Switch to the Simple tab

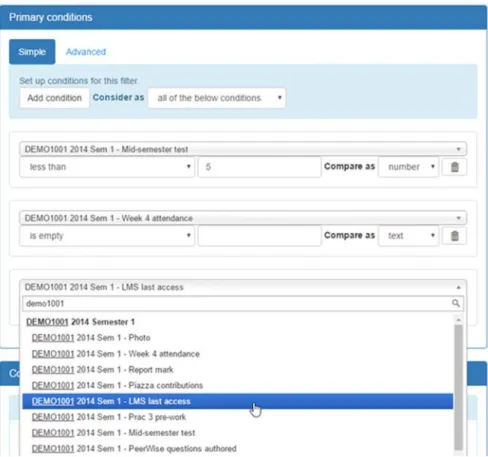coord(32,52)
